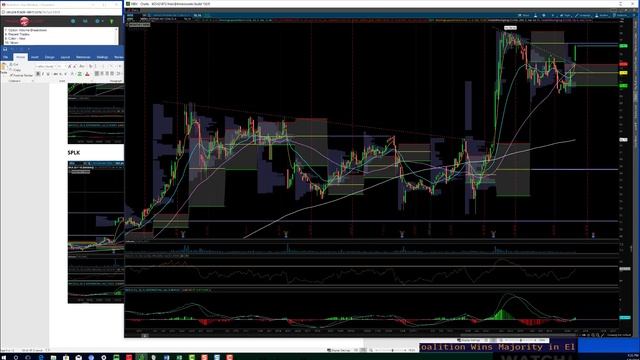640x360 pixels.
Task: Open the Style menu in chart toolbar
Action: (x=565, y=16)
